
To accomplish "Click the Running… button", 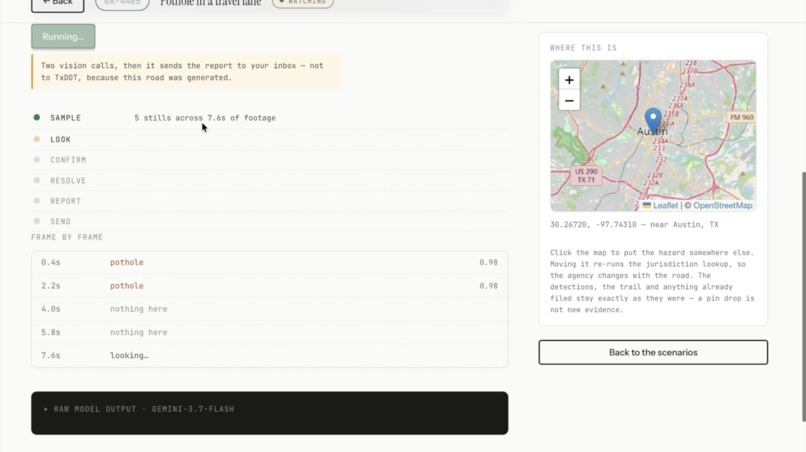I will (63, 37).
